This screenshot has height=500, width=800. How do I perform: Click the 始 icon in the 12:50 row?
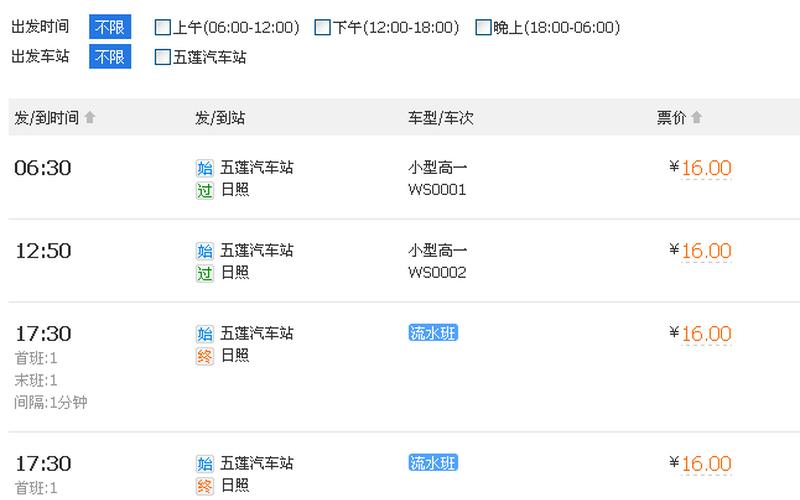[205, 251]
